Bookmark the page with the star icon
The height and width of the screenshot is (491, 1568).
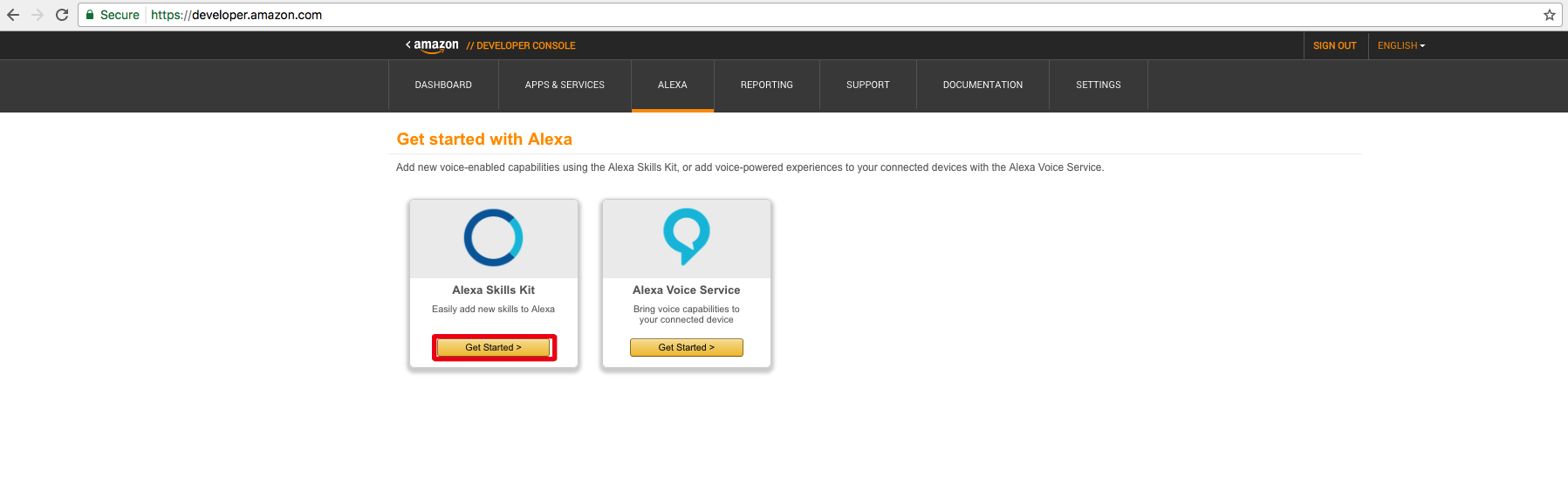click(x=1549, y=15)
